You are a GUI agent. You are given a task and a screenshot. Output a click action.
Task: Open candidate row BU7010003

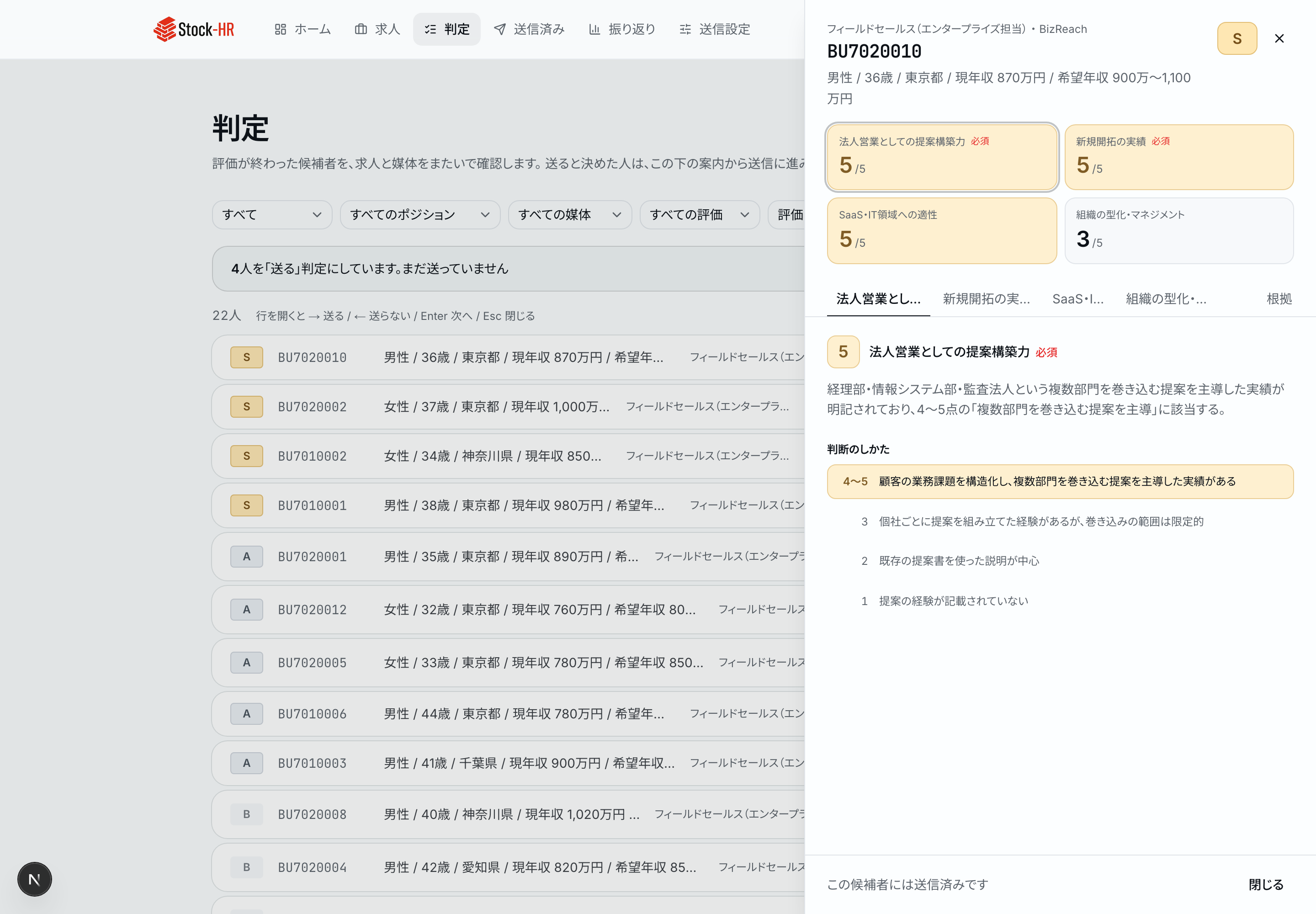(x=509, y=763)
